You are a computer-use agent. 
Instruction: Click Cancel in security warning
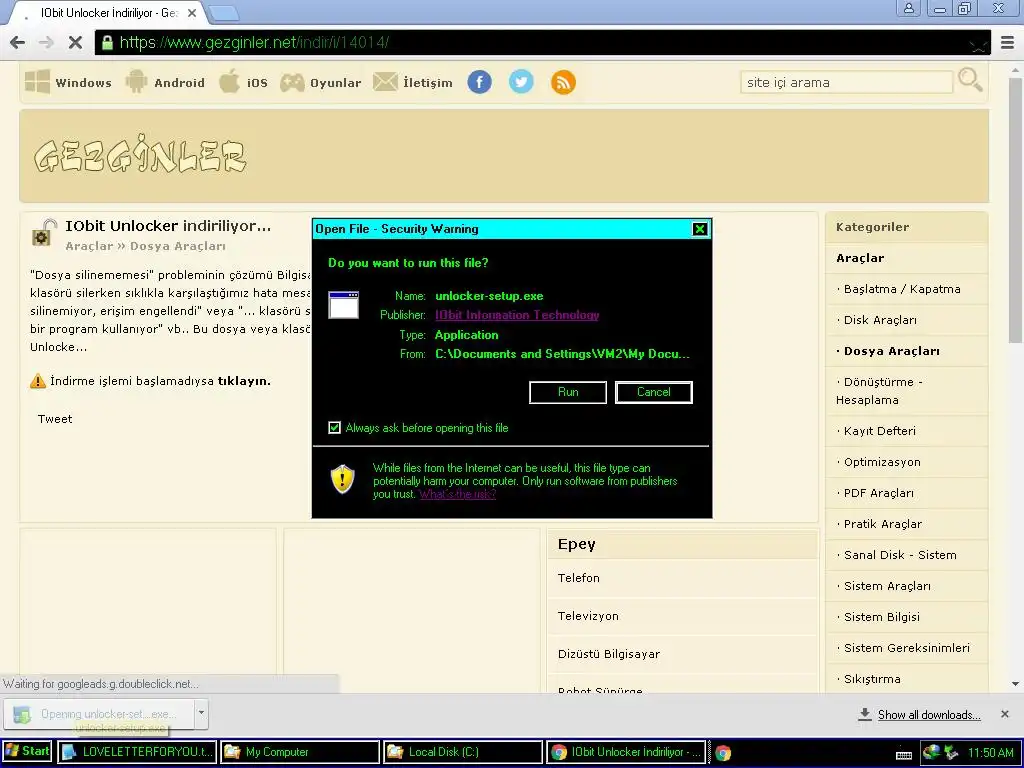tap(654, 392)
